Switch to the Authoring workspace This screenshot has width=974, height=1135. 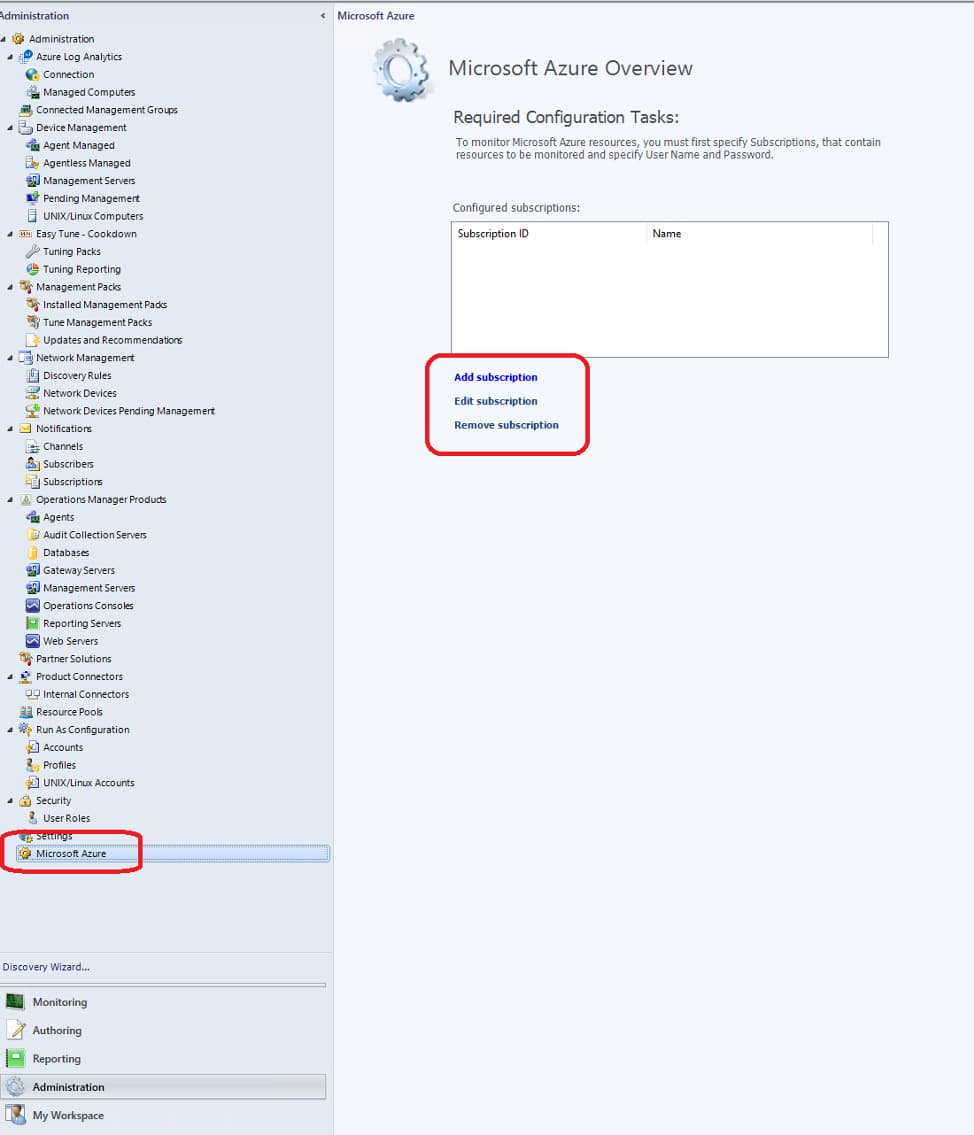click(163, 1030)
